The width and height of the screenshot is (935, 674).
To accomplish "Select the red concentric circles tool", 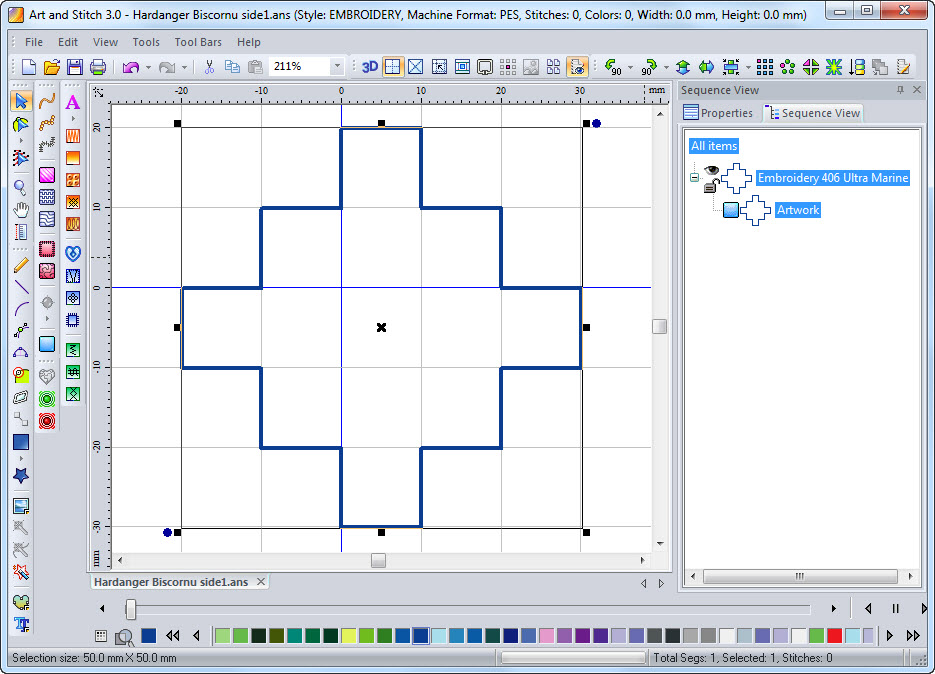I will click(x=47, y=421).
